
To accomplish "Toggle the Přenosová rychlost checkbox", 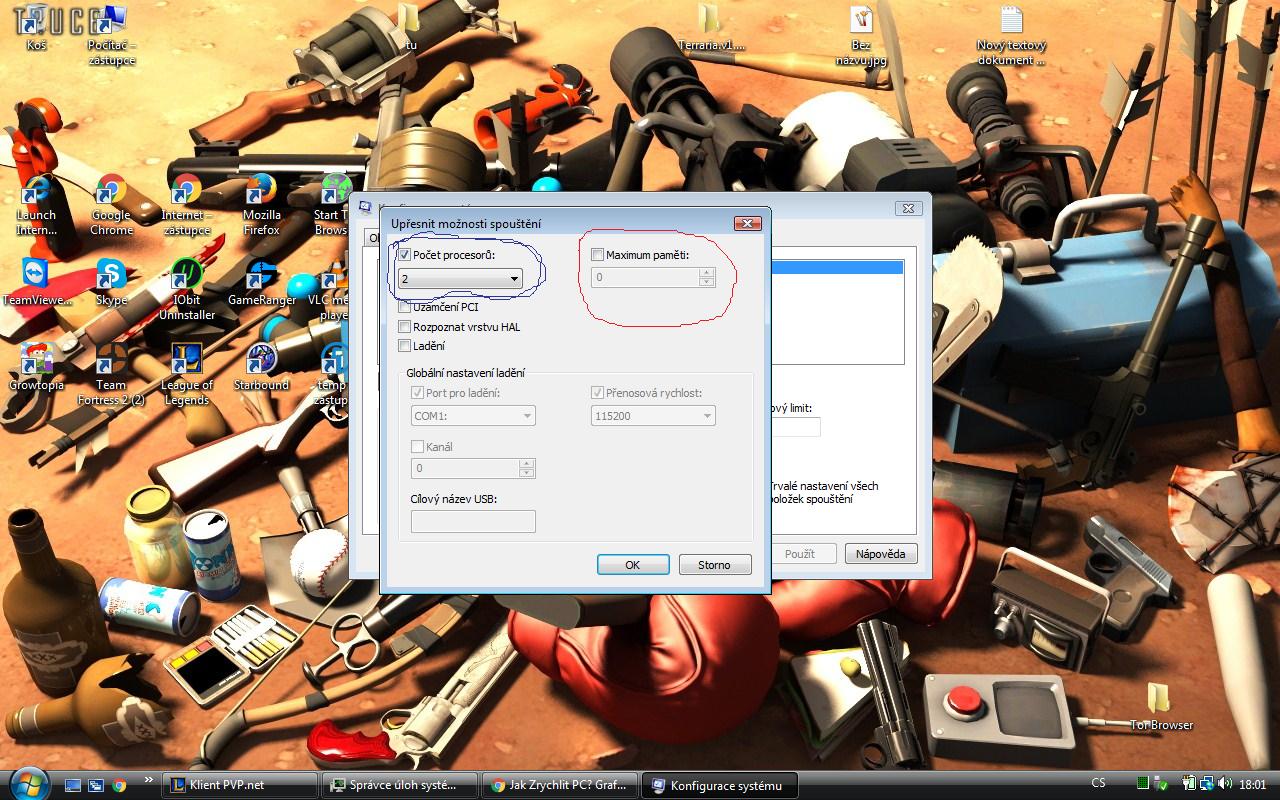I will [x=598, y=393].
